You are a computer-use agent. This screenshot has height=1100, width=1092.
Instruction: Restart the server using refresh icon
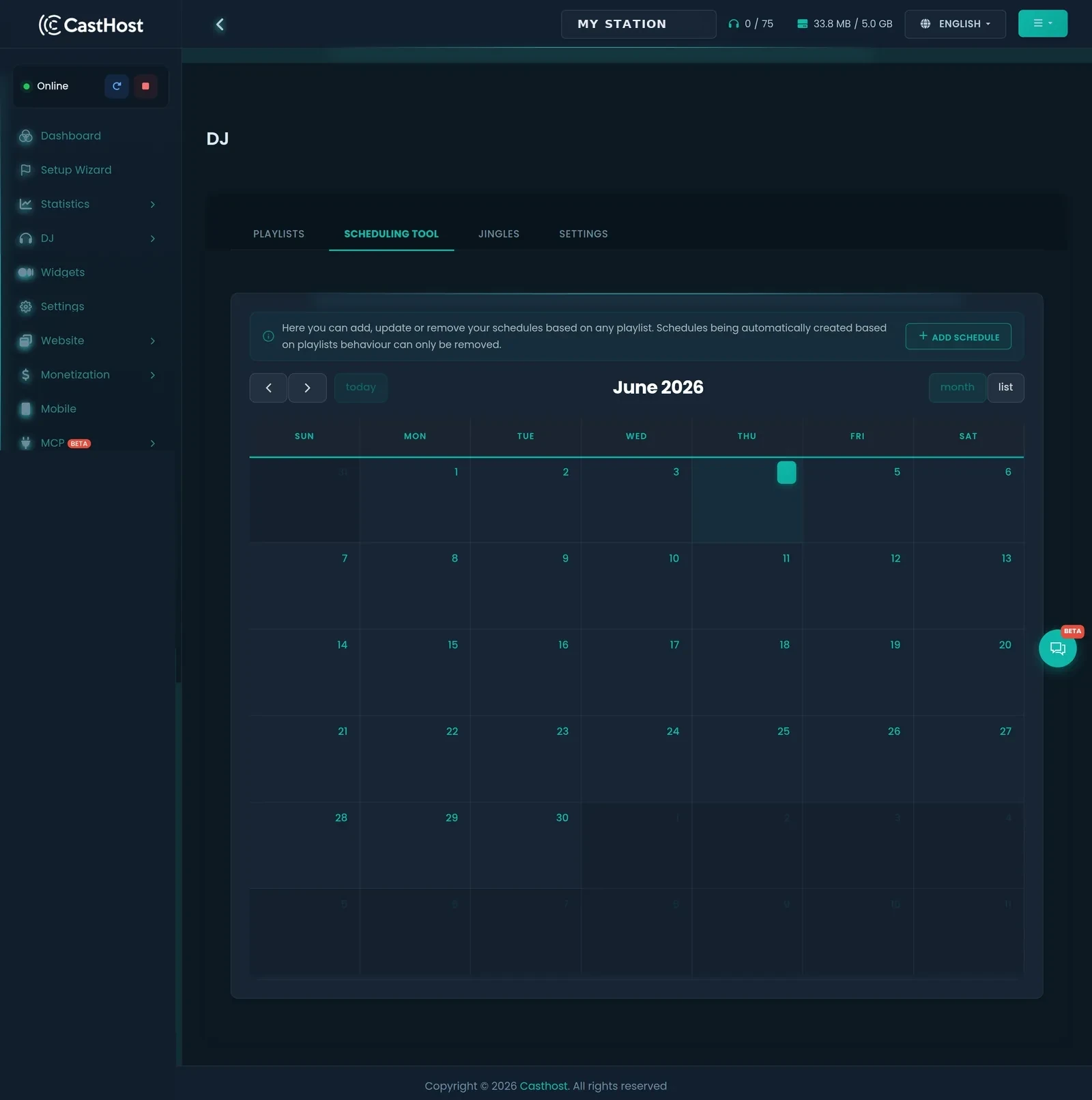pyautogui.click(x=117, y=86)
